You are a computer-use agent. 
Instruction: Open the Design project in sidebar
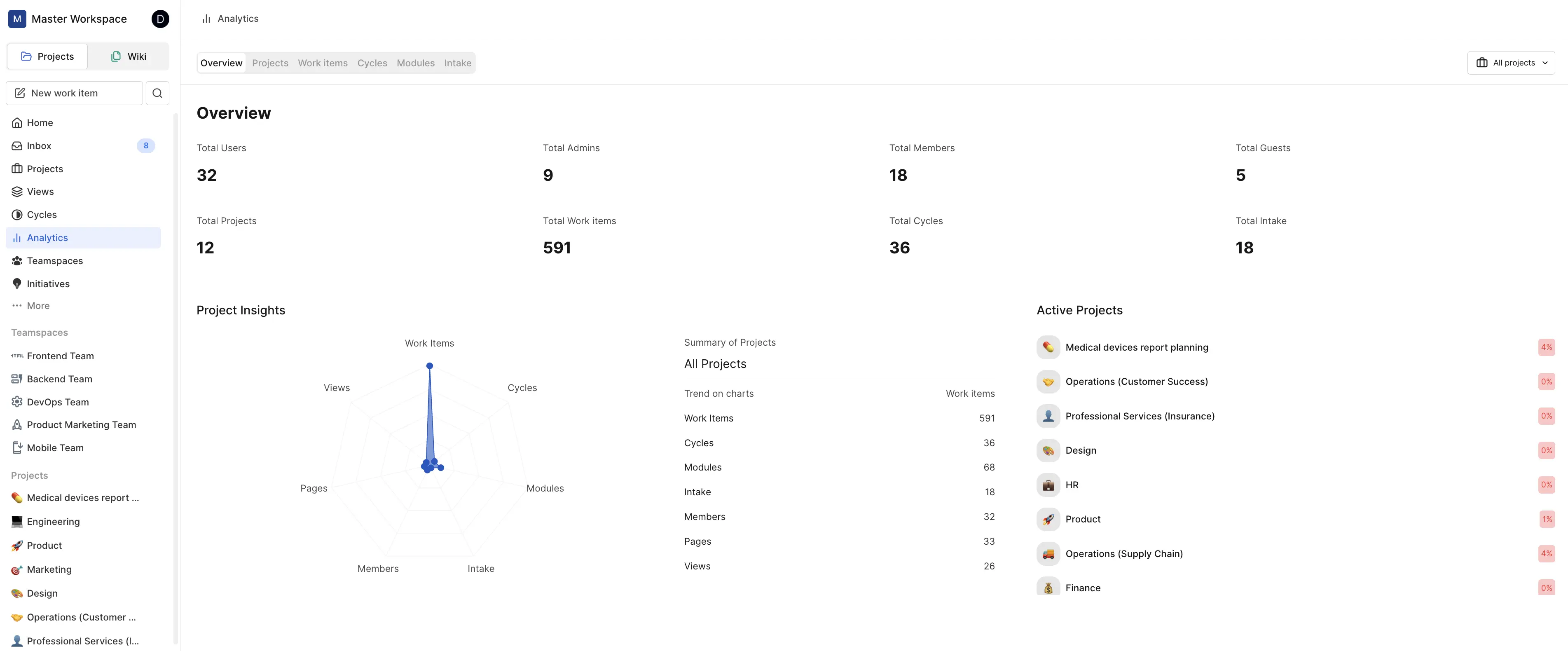pos(83,593)
